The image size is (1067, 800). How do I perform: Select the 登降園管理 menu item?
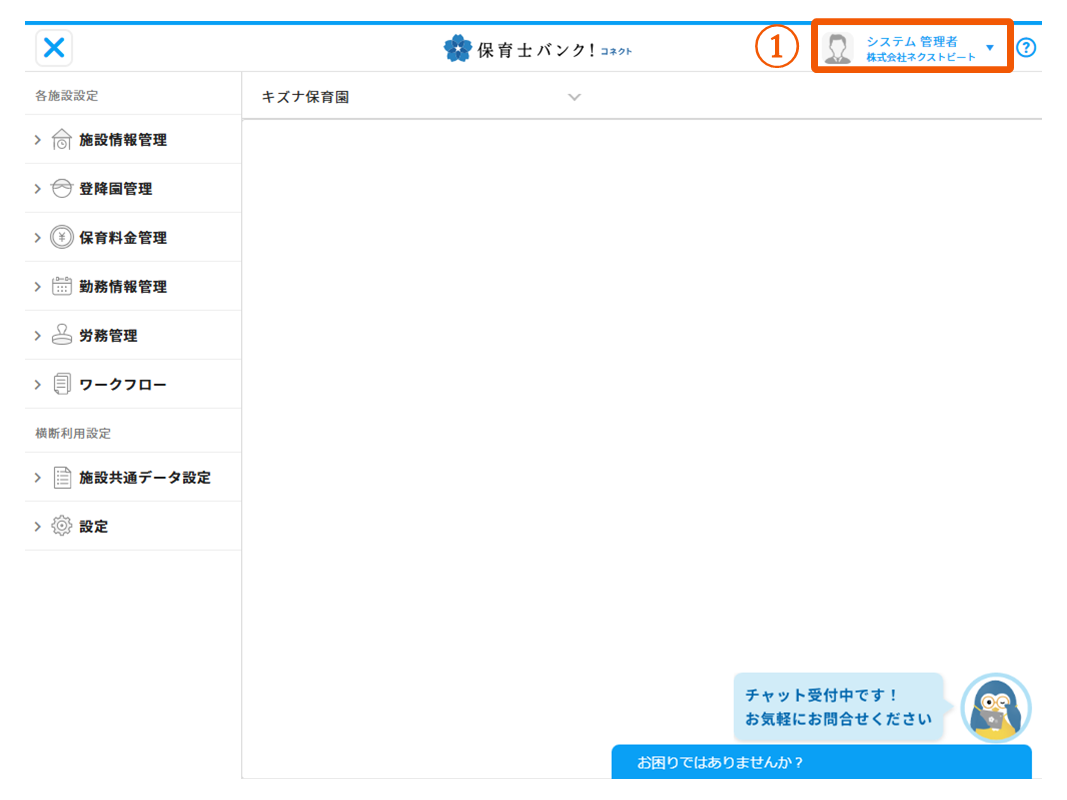coord(116,189)
